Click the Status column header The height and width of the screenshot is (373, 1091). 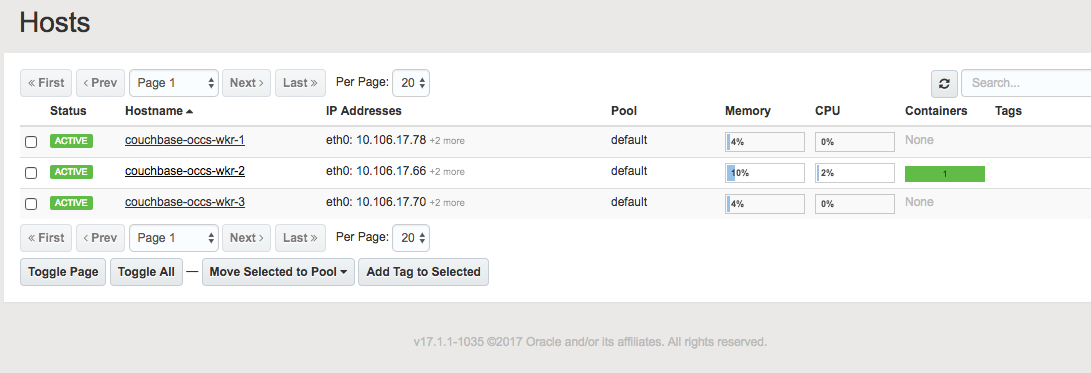[68, 111]
